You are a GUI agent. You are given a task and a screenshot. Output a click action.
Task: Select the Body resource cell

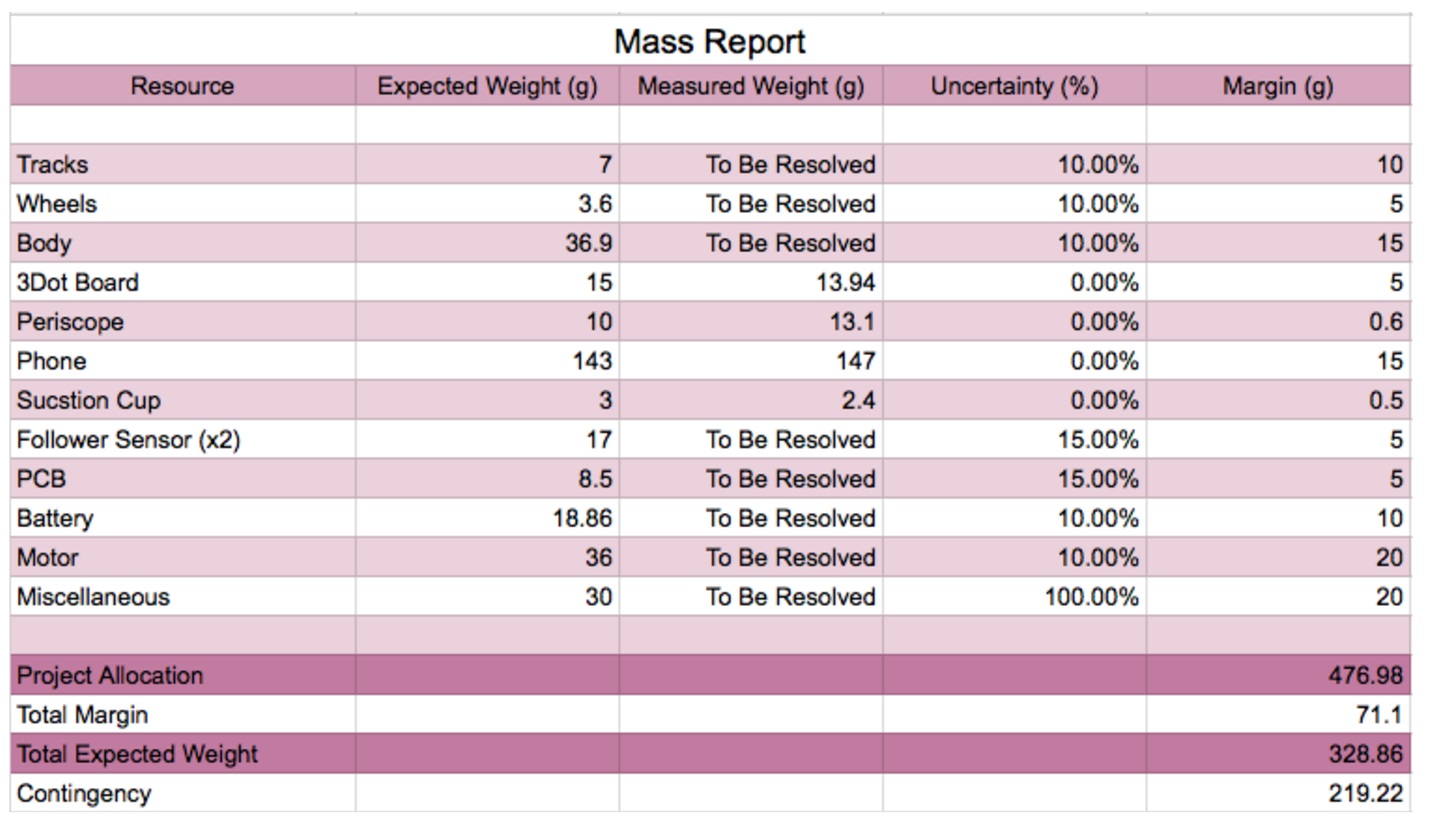(182, 243)
